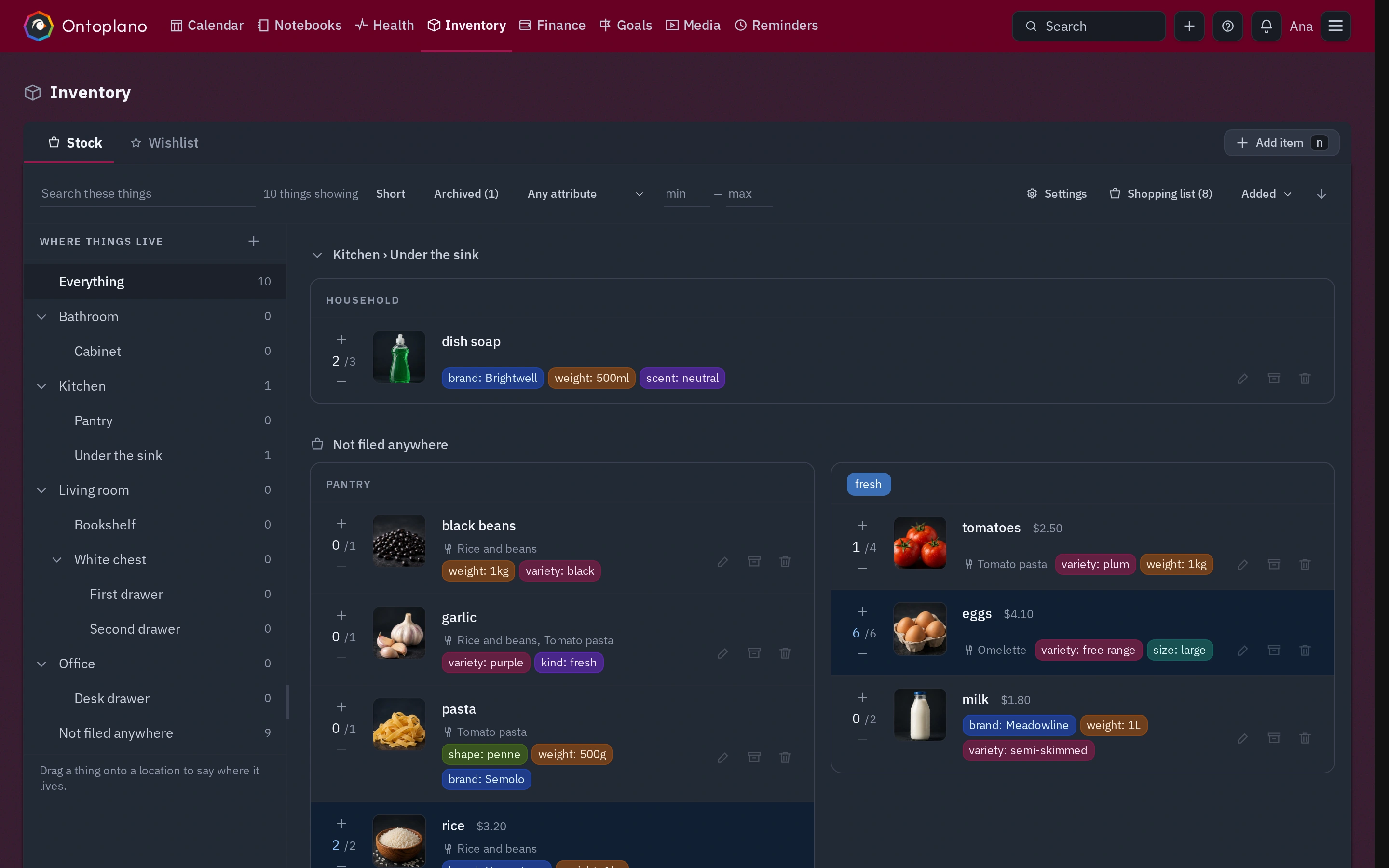Focus the Search these things field

[147, 194]
